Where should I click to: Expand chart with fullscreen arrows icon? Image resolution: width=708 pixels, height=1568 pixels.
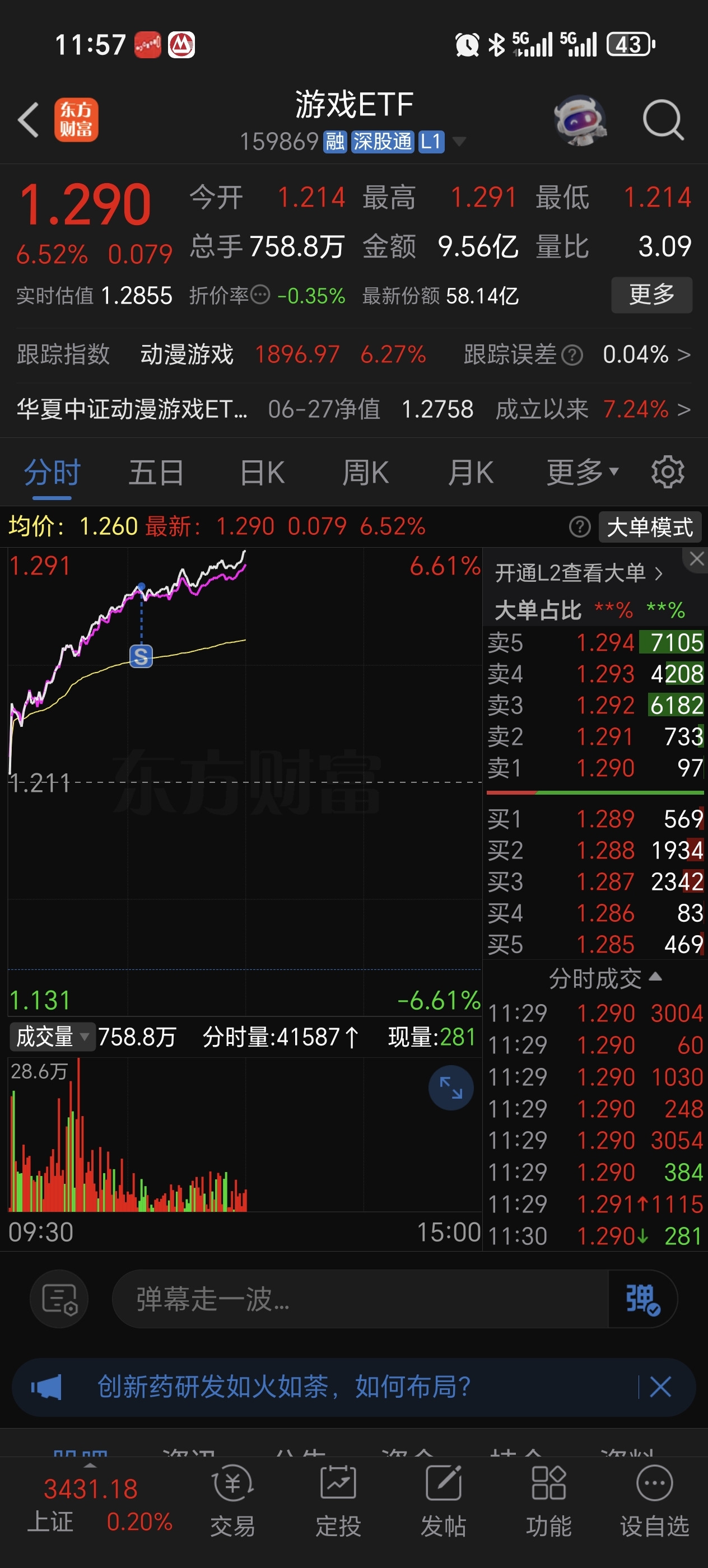451,1088
